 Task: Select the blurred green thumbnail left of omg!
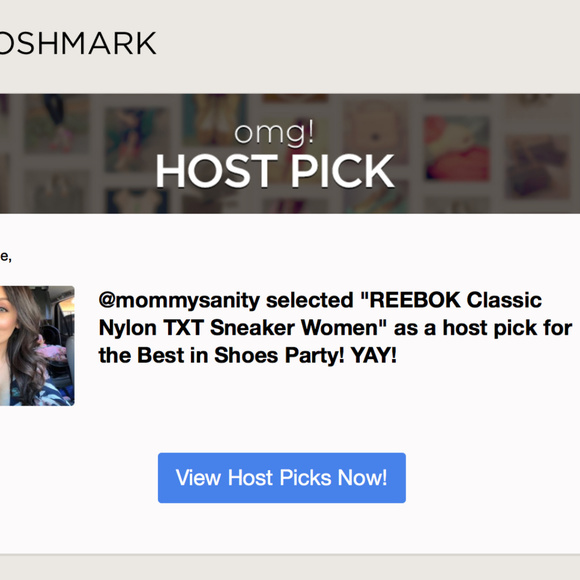click(135, 139)
